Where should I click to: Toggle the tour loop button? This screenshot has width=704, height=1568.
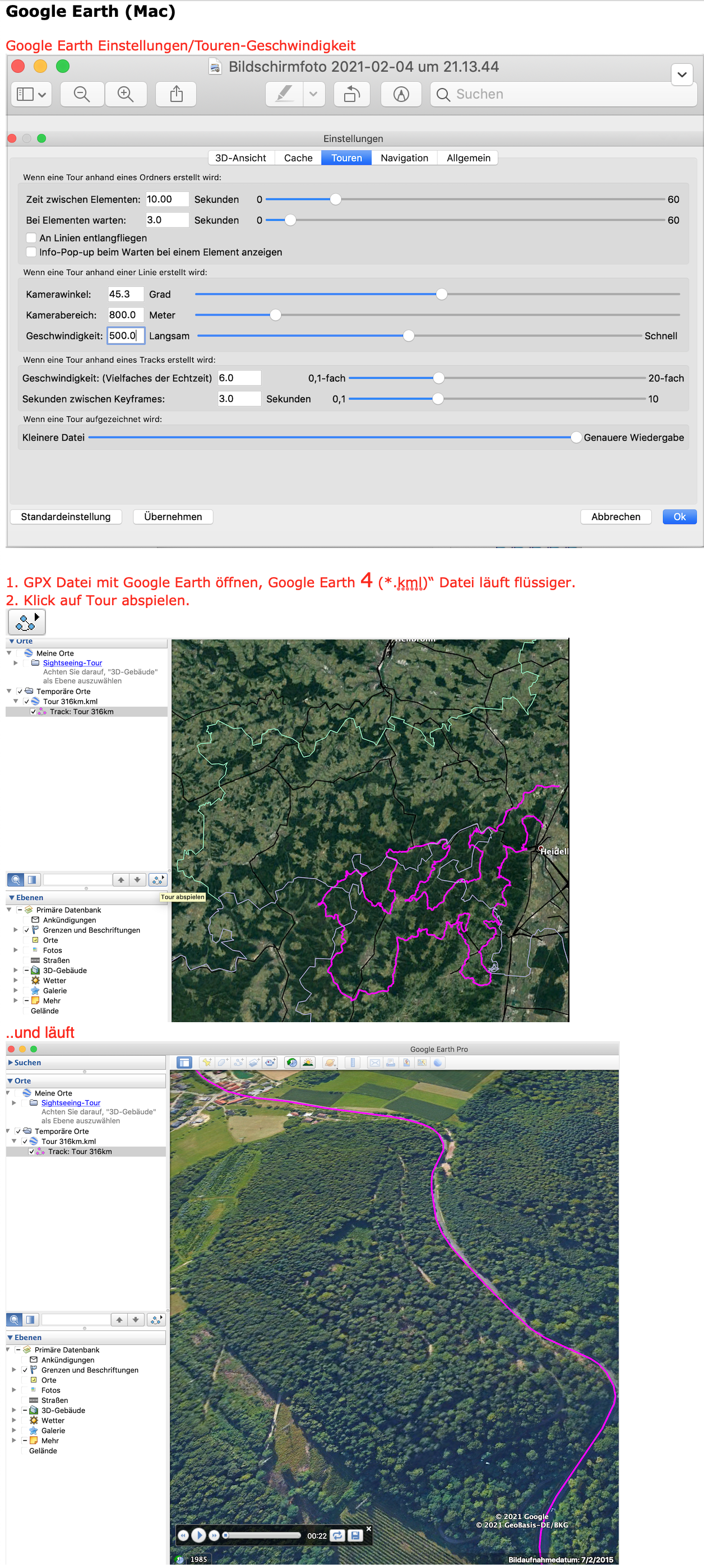click(x=337, y=1535)
